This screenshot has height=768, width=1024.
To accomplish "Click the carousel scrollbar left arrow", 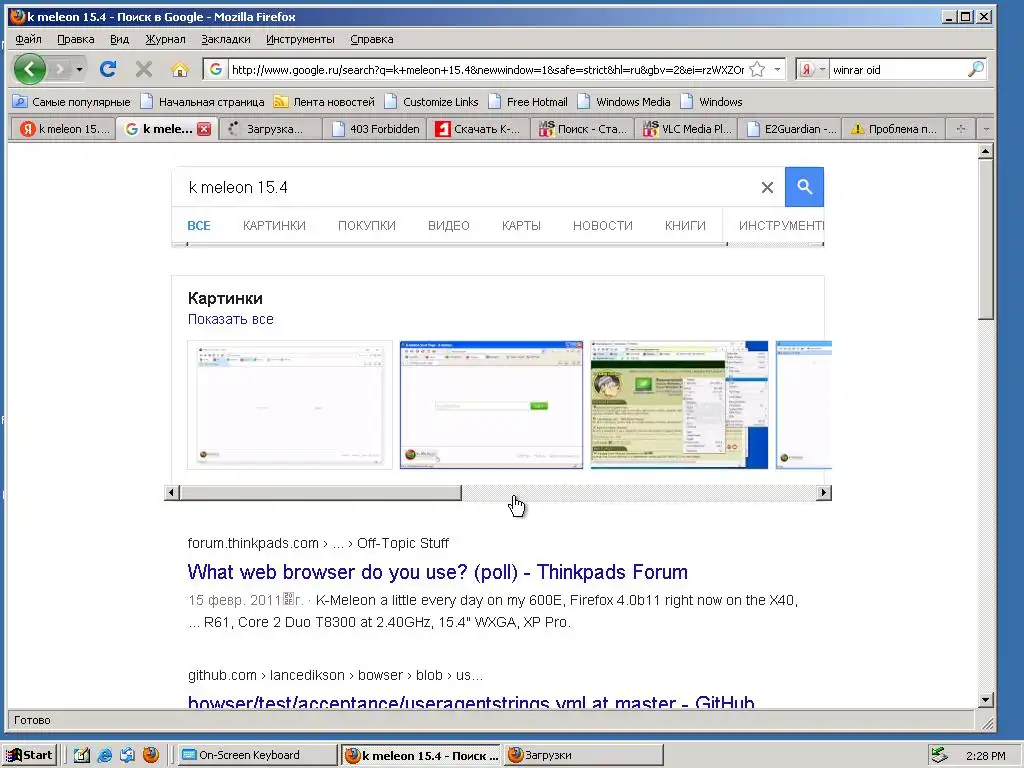I will pyautogui.click(x=172, y=492).
